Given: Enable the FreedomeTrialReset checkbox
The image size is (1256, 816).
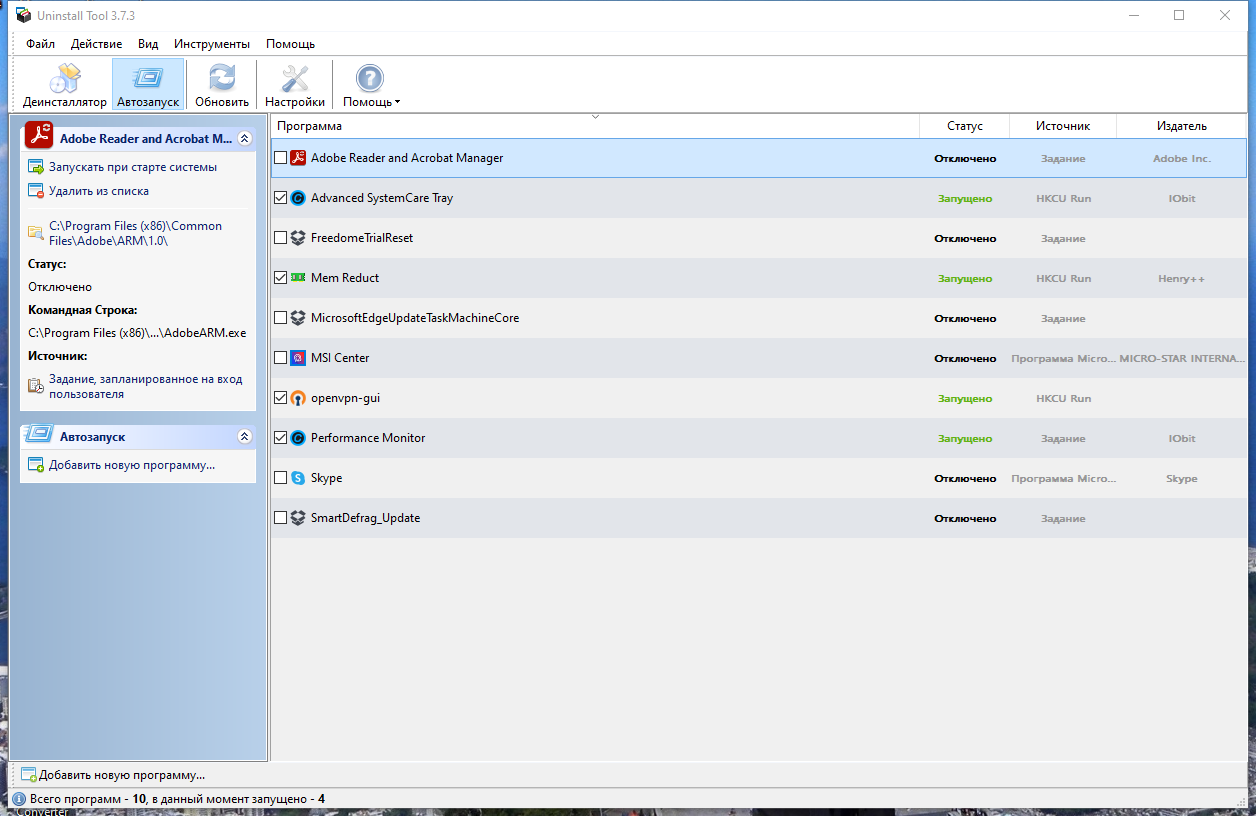Looking at the screenshot, I should [280, 238].
